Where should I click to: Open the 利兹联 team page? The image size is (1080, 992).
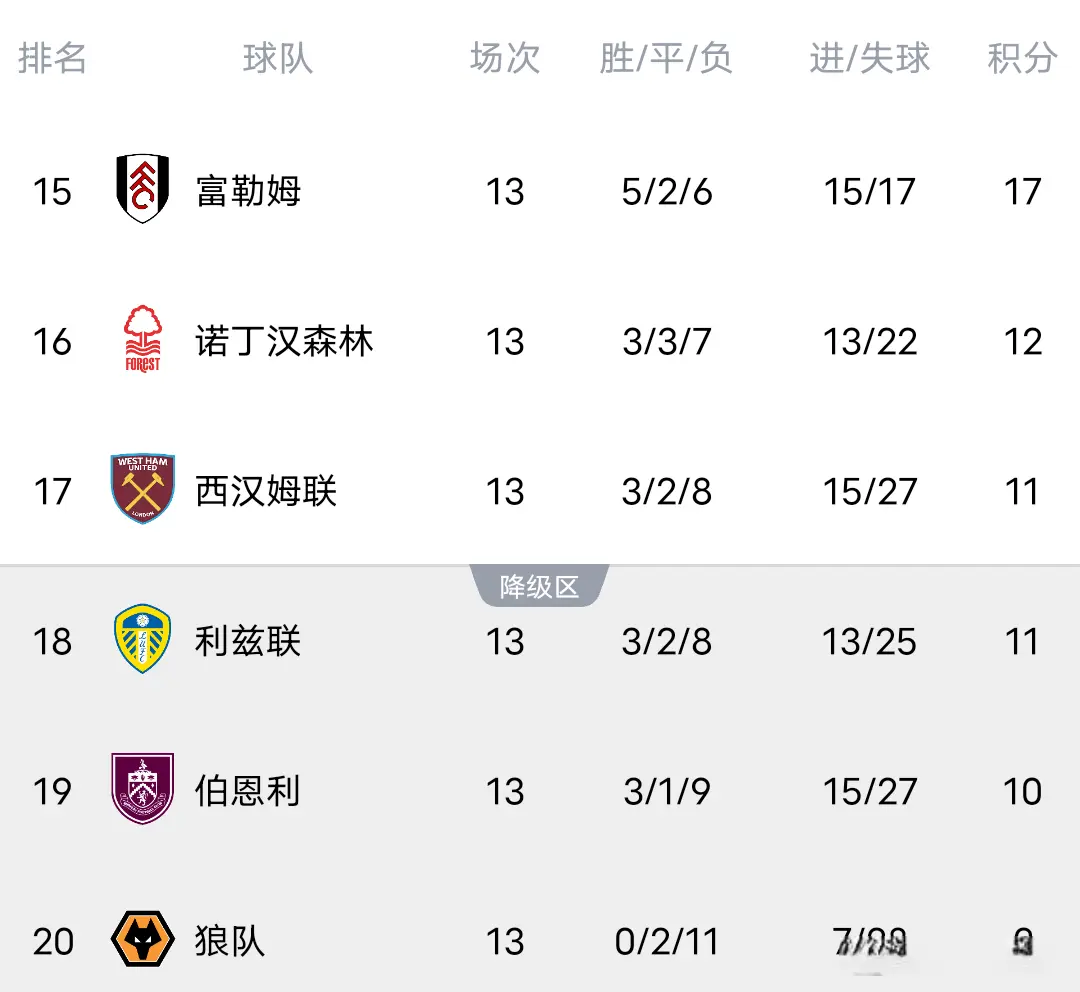248,641
